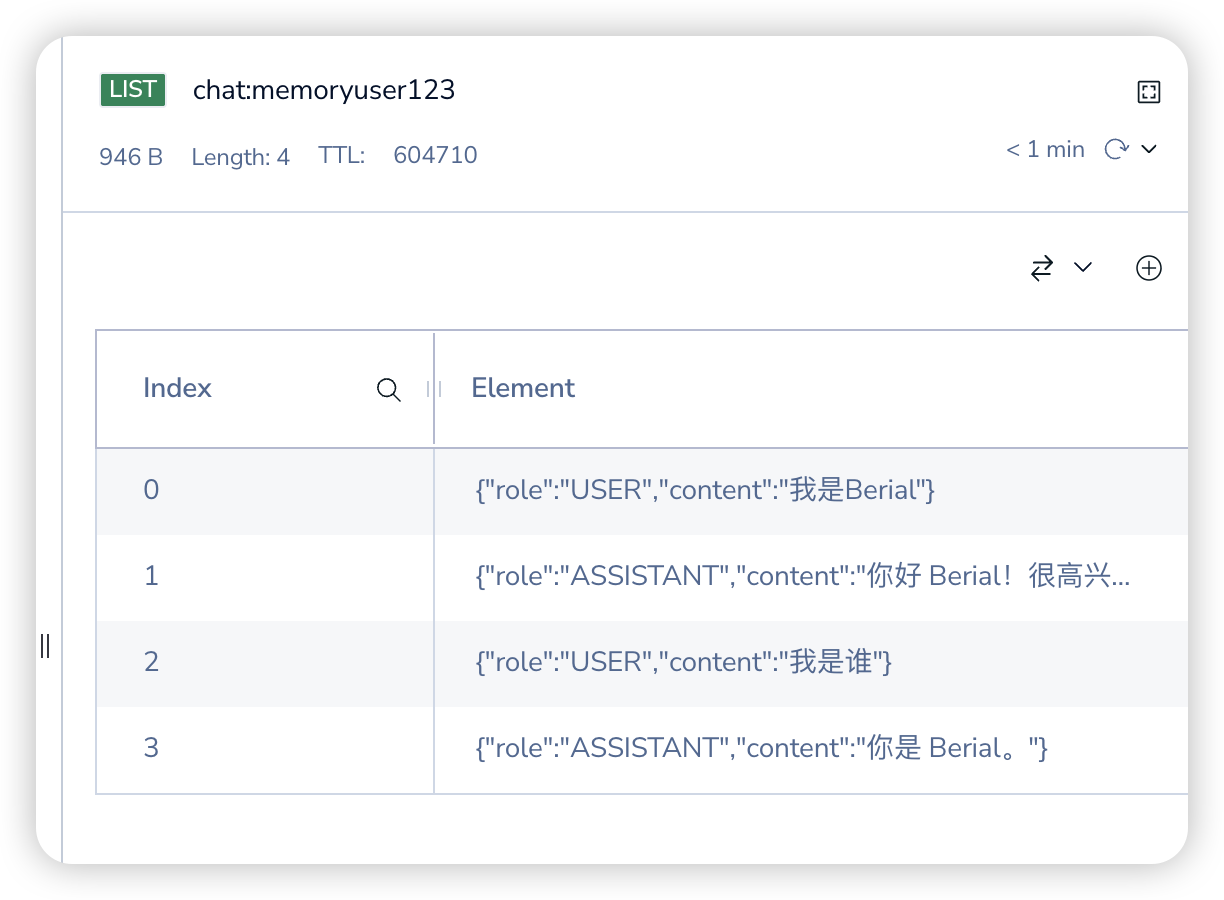Select the element saying 你是 Berial。
This screenshot has width=1224, height=900.
pos(761,749)
